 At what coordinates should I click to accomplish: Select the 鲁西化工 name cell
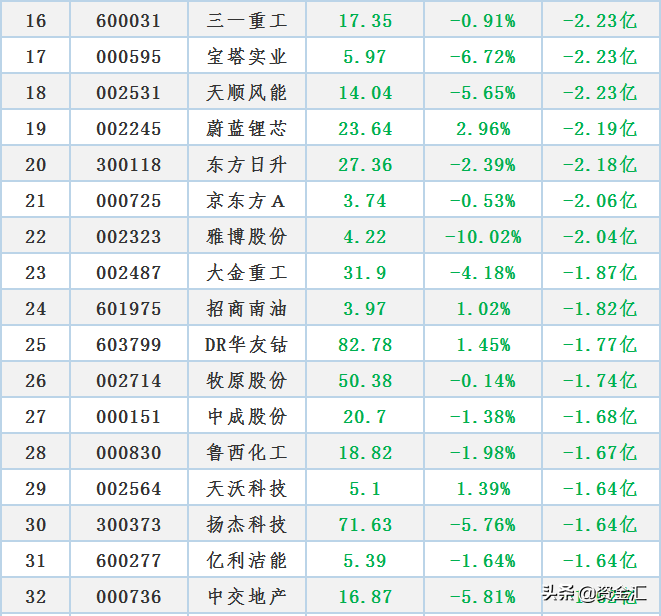click(247, 453)
